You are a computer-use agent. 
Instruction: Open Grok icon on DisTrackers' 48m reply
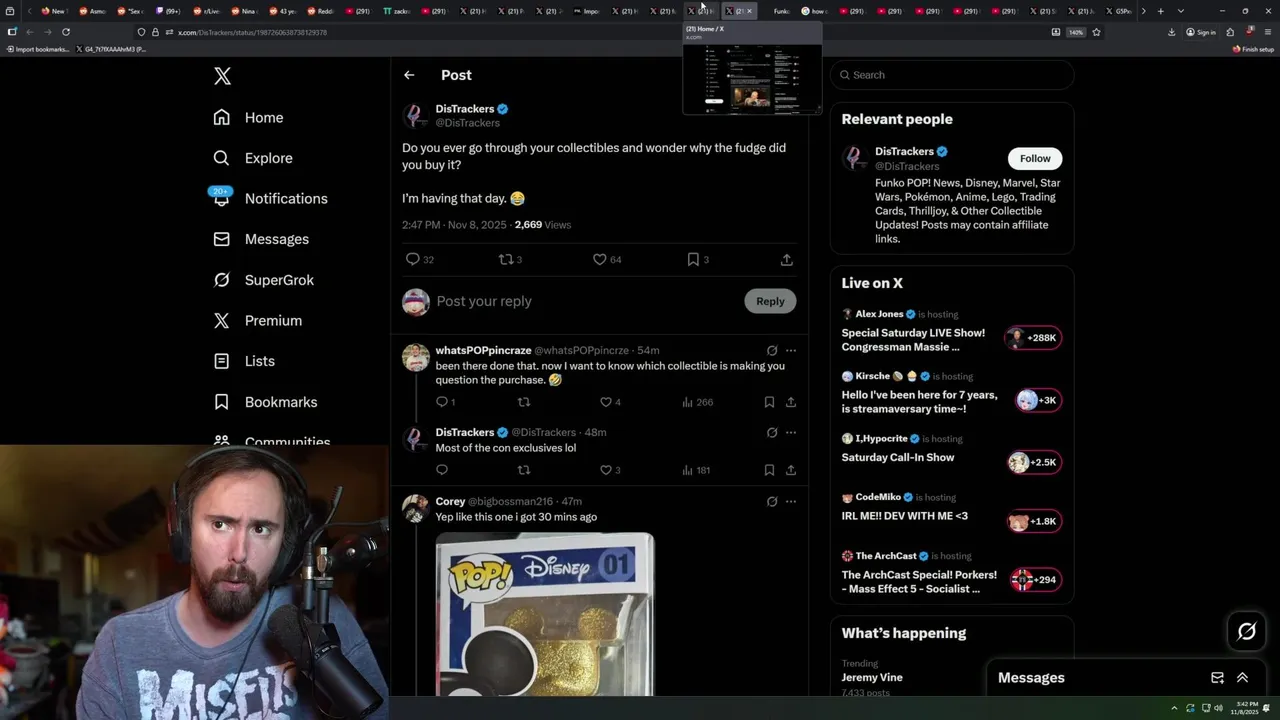click(x=772, y=432)
